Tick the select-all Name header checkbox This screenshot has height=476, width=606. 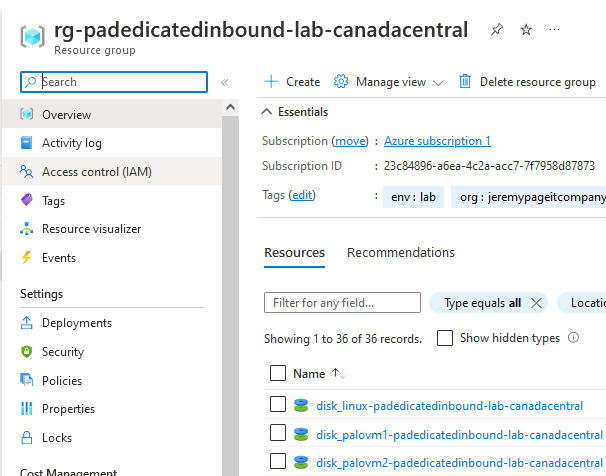click(x=278, y=373)
